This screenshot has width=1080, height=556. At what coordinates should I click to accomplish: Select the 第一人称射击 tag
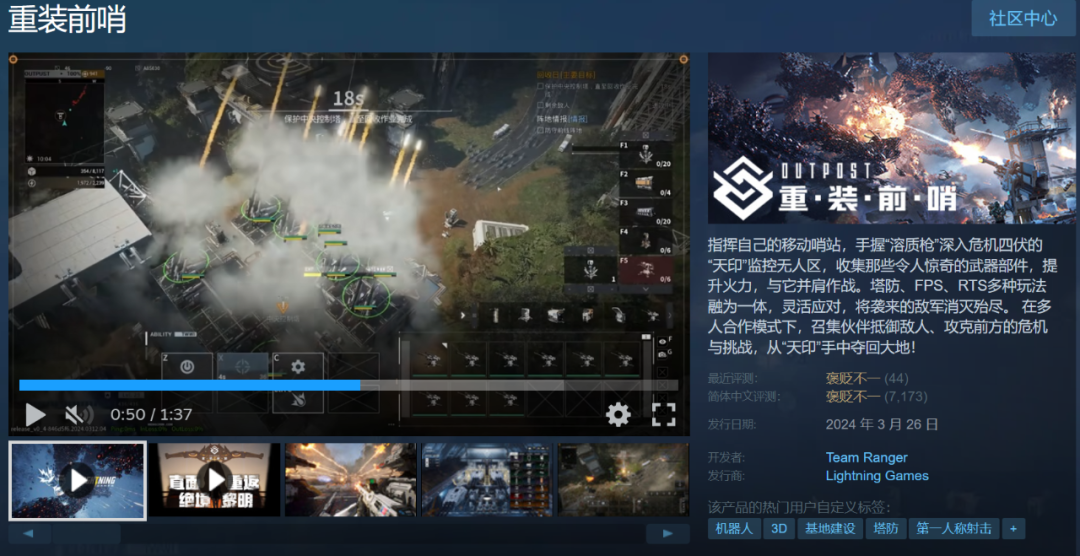[954, 528]
